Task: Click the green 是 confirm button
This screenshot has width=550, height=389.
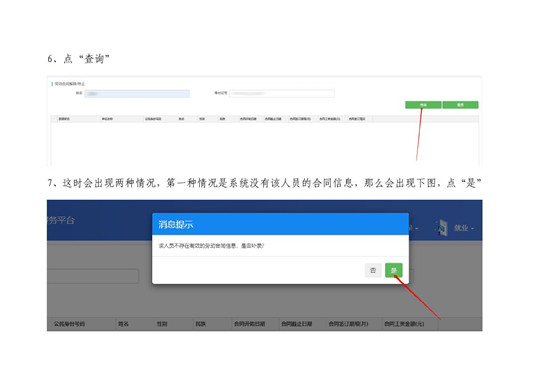Action: 394,270
